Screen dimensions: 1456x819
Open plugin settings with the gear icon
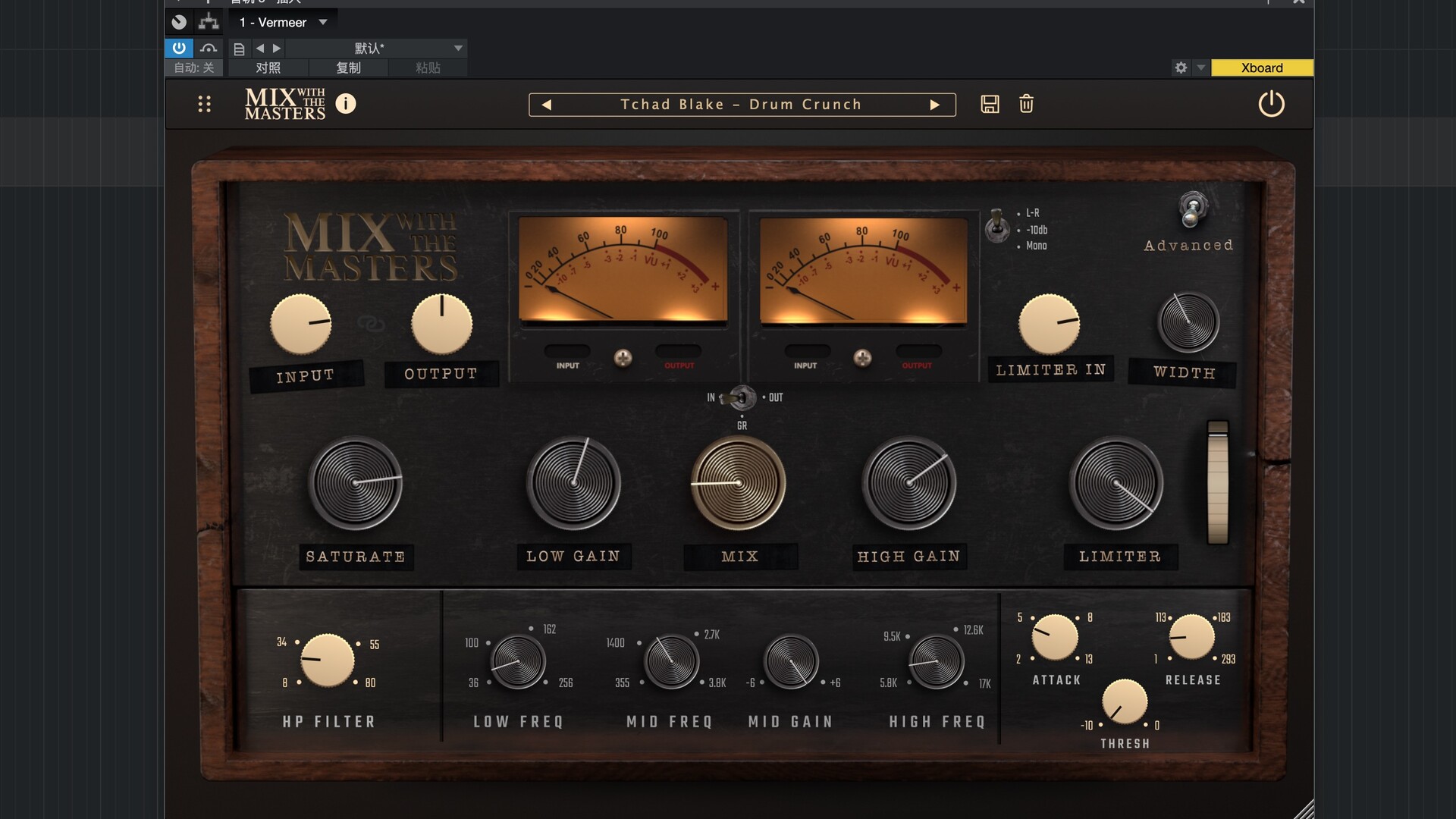[x=1180, y=67]
